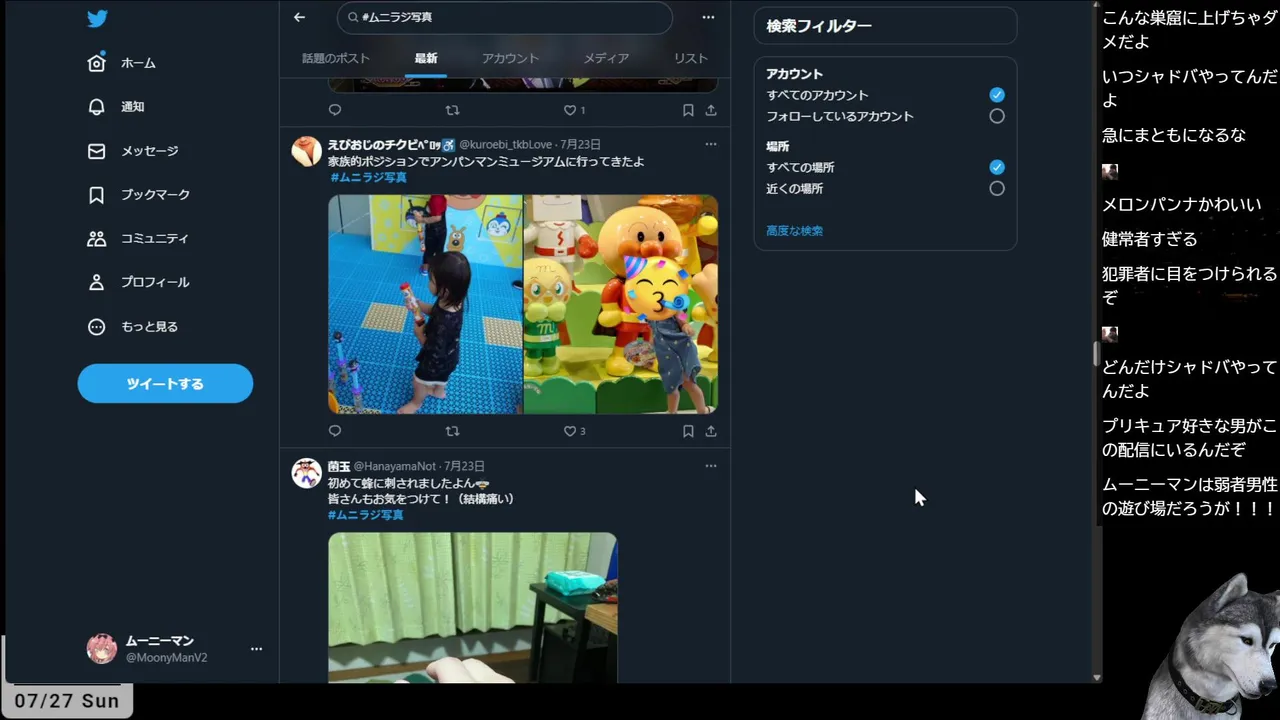This screenshot has width=1280, height=720.
Task: Switch to メディア tab
Action: 606,58
